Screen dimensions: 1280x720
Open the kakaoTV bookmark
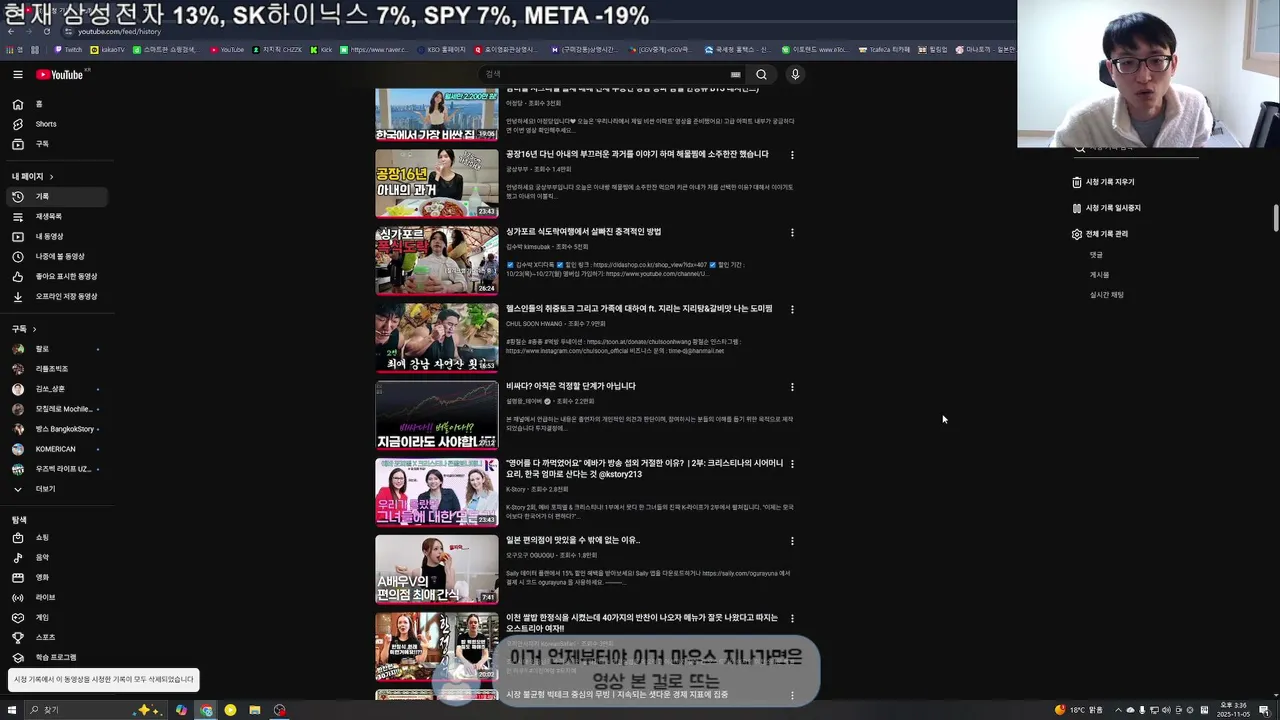tap(108, 49)
